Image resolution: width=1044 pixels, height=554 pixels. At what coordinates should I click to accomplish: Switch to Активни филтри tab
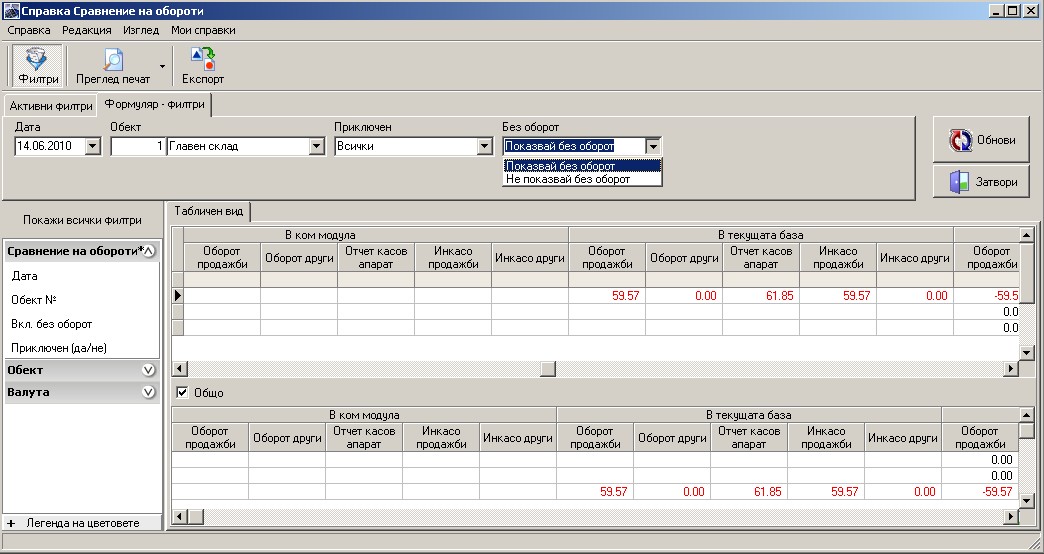pos(51,106)
